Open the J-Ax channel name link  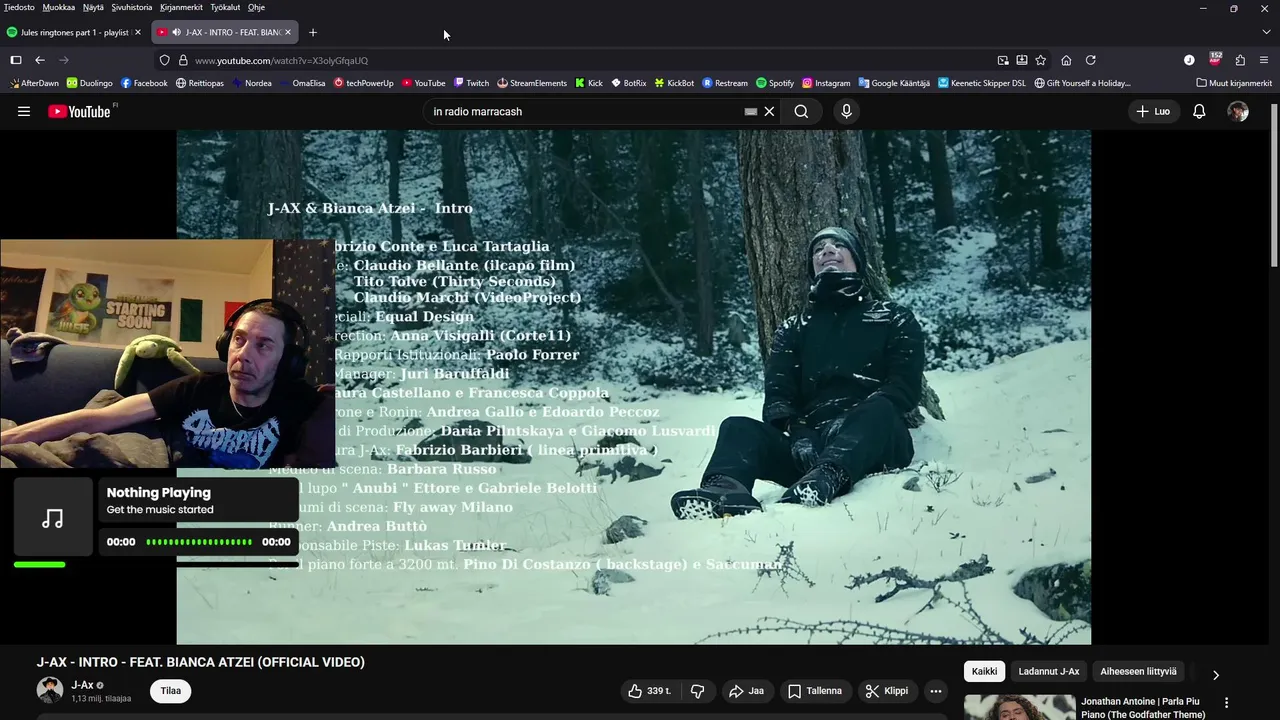[x=82, y=685]
